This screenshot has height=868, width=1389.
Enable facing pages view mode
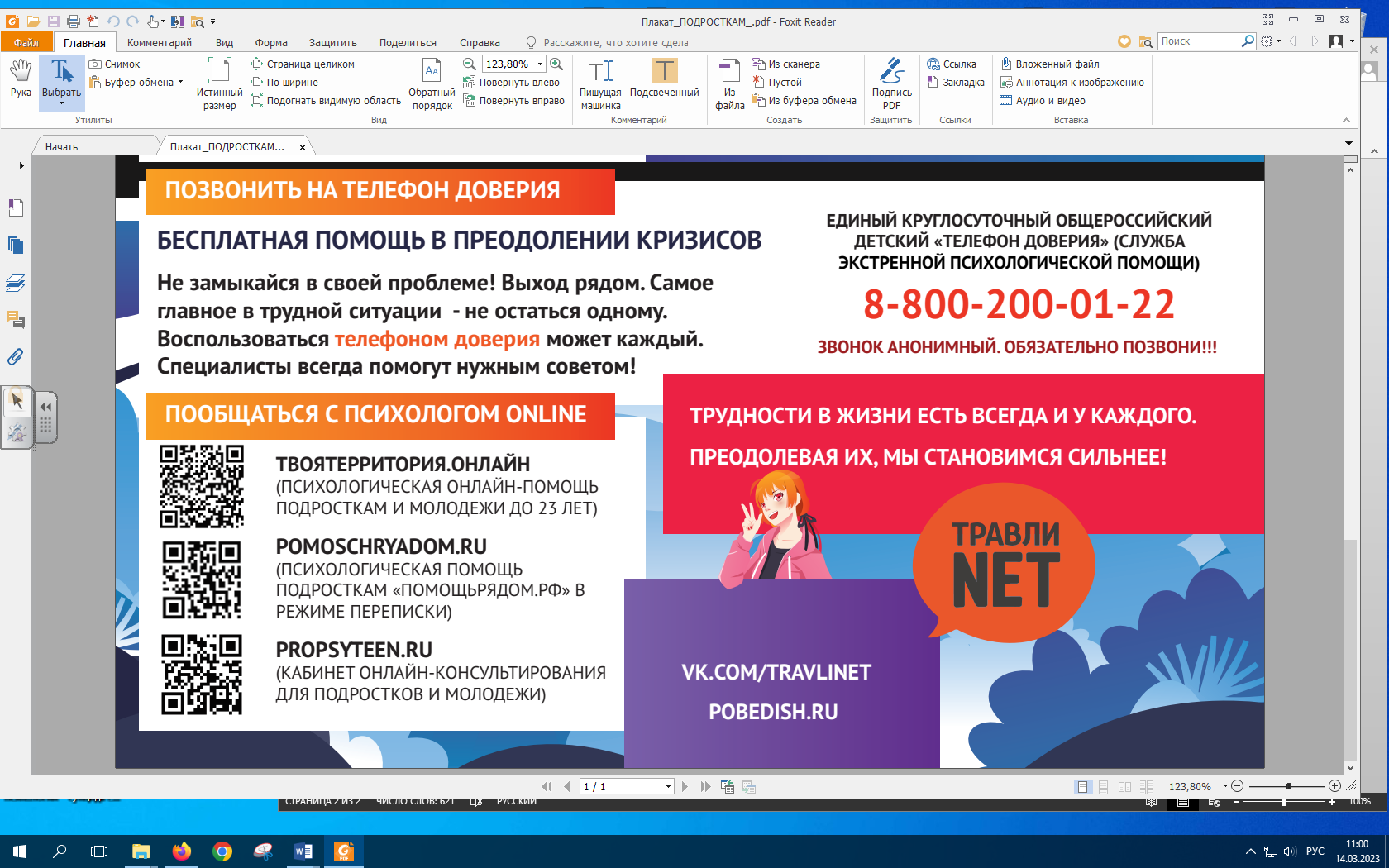(x=1125, y=786)
